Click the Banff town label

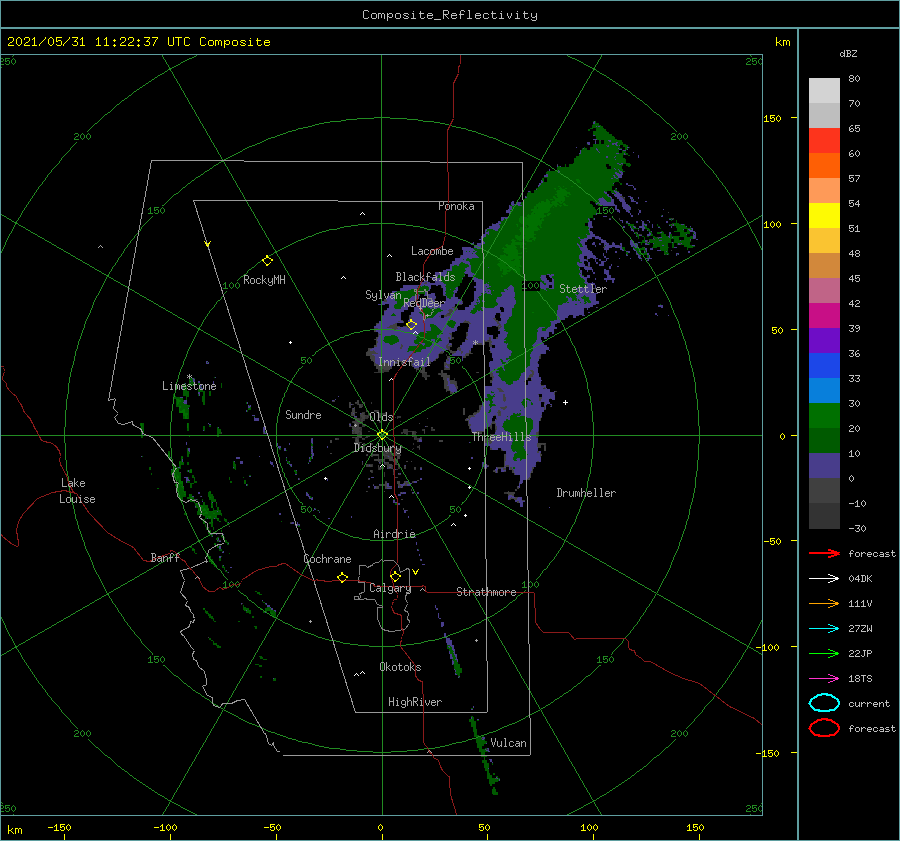165,557
